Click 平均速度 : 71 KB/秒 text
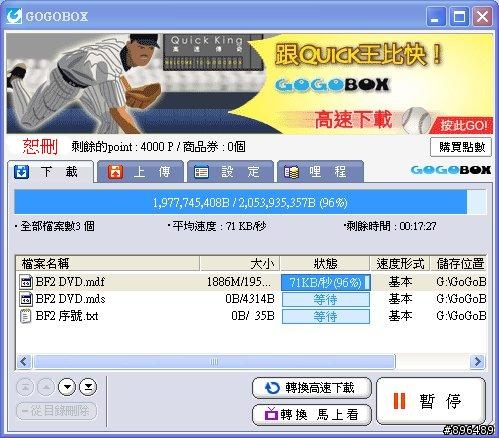This screenshot has width=499, height=438. (219, 226)
